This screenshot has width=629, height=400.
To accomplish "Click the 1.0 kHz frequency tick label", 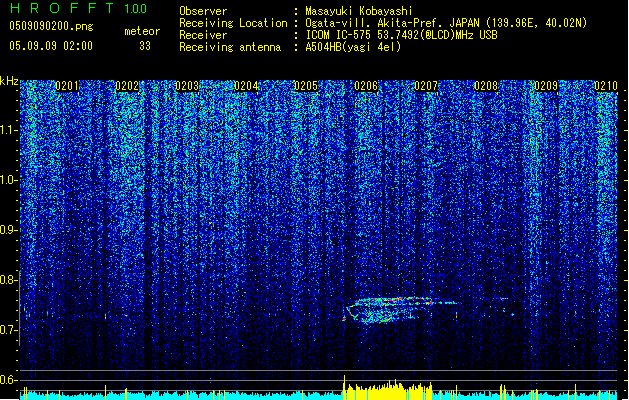I will 8,180.
